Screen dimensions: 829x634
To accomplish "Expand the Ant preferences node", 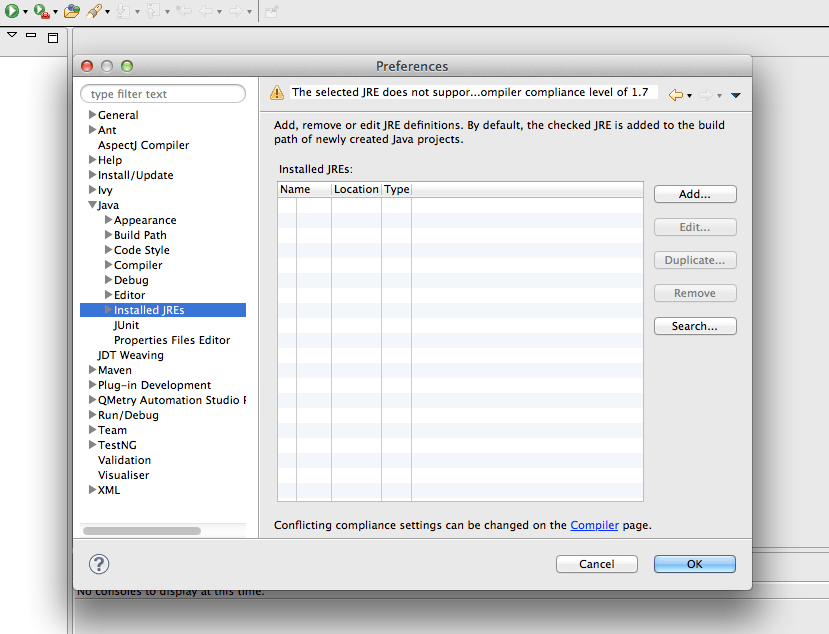I will (x=93, y=130).
